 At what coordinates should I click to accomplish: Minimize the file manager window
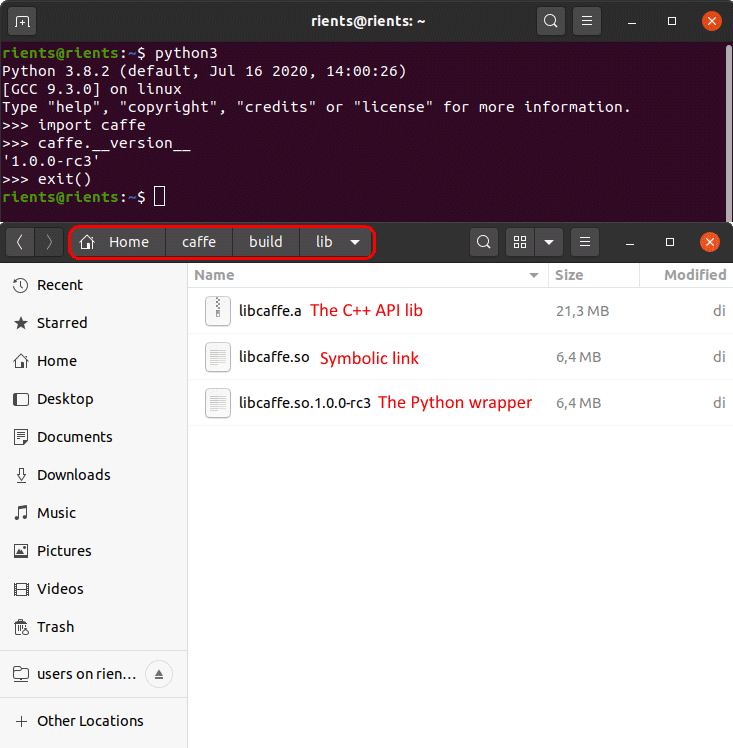click(x=630, y=243)
